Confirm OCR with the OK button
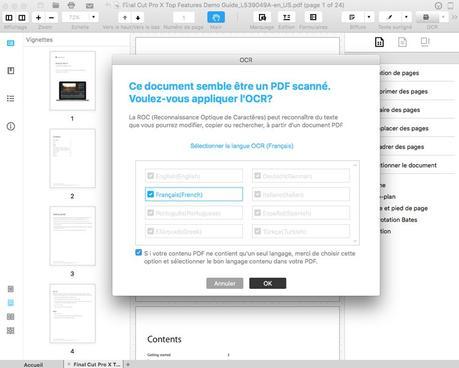 268,283
